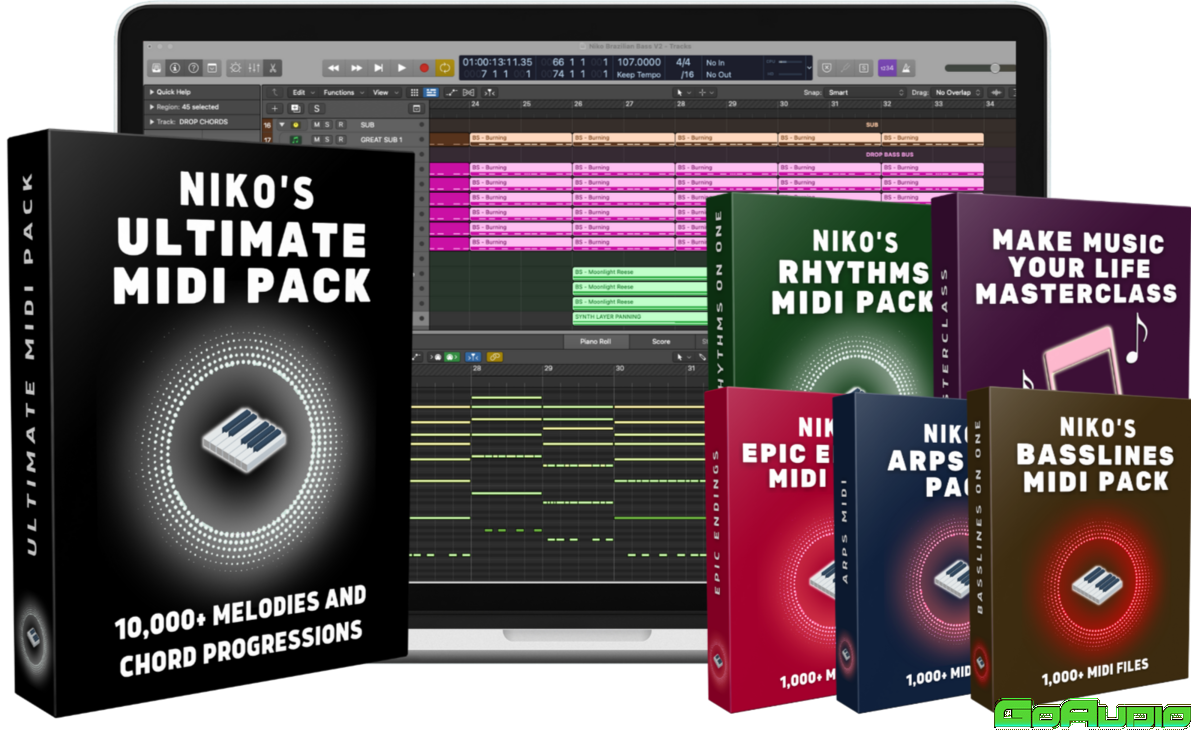1191x731 pixels.
Task: Toggle the control bar Solo S button
Action: coord(864,68)
